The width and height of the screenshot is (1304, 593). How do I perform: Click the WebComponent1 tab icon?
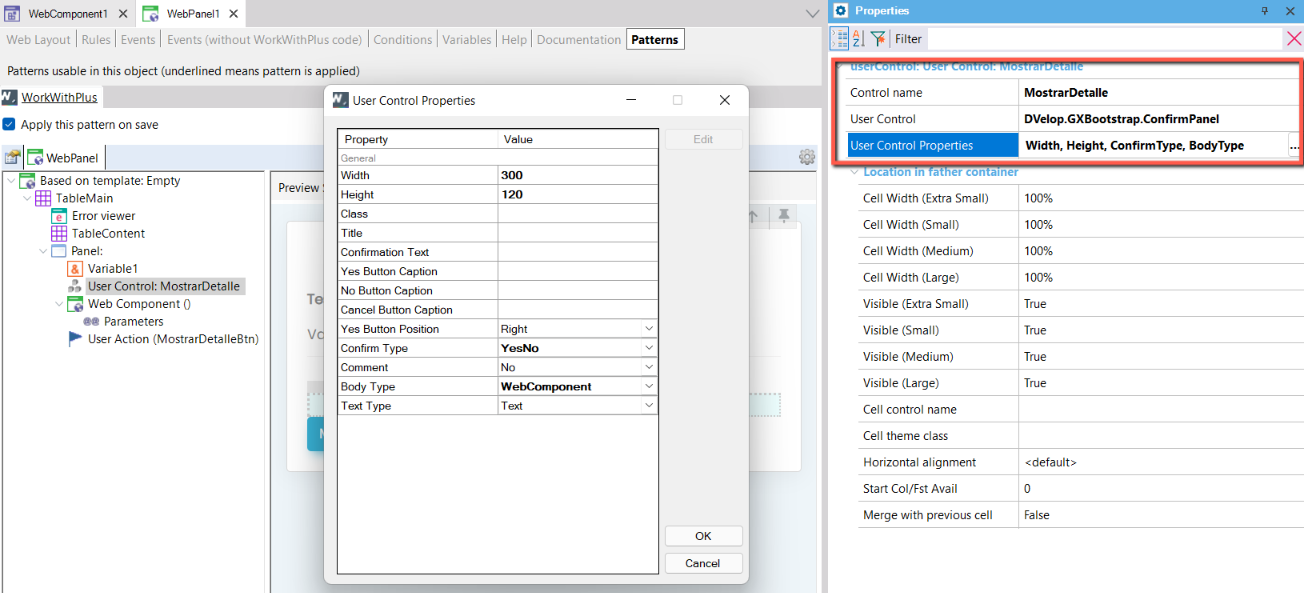[x=13, y=13]
